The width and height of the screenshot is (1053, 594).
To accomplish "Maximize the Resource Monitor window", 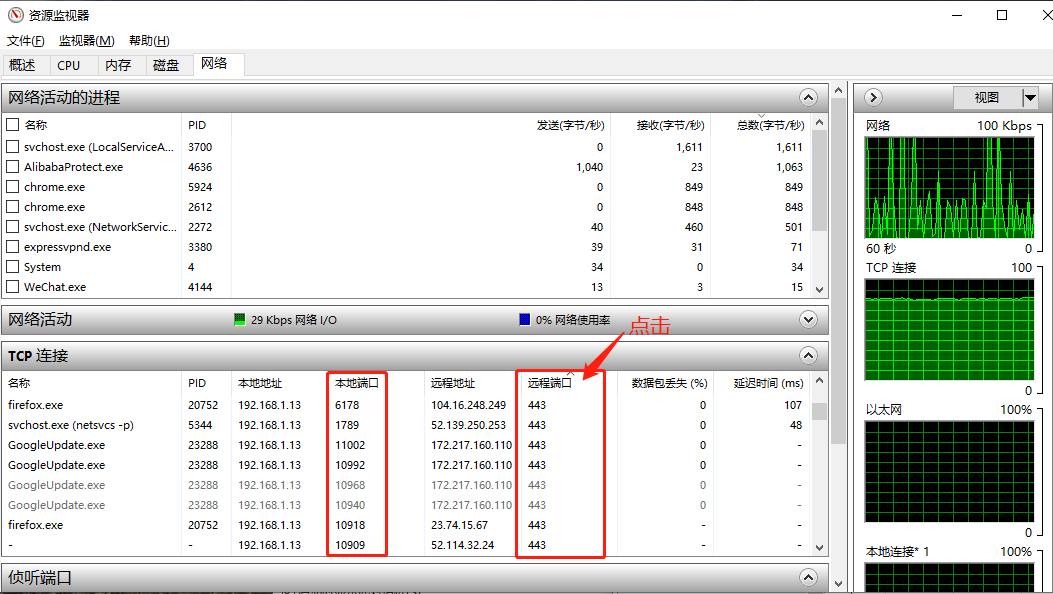I will (x=1002, y=15).
